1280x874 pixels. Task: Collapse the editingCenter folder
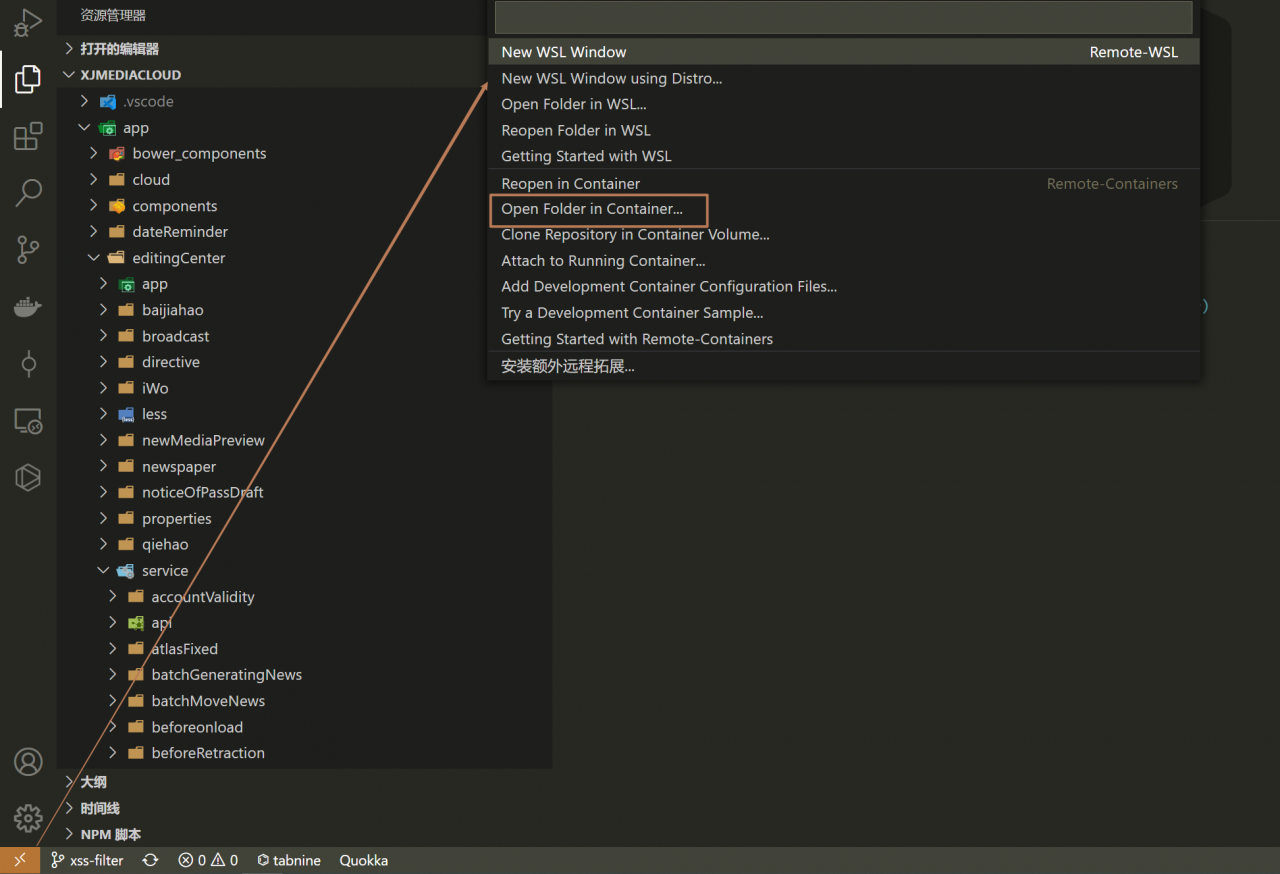(x=304, y=258)
